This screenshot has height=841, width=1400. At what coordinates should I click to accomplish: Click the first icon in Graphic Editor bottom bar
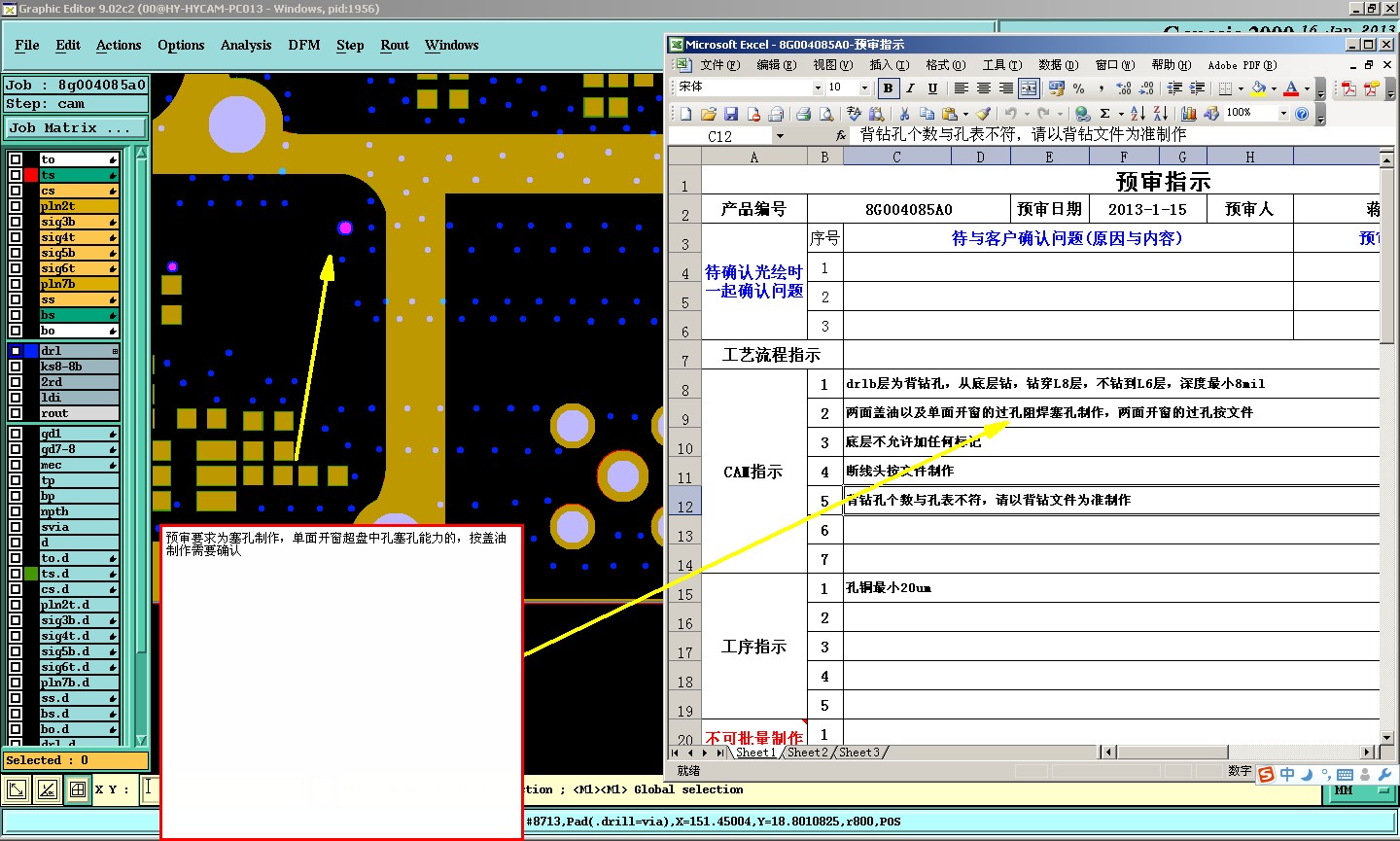[x=17, y=789]
